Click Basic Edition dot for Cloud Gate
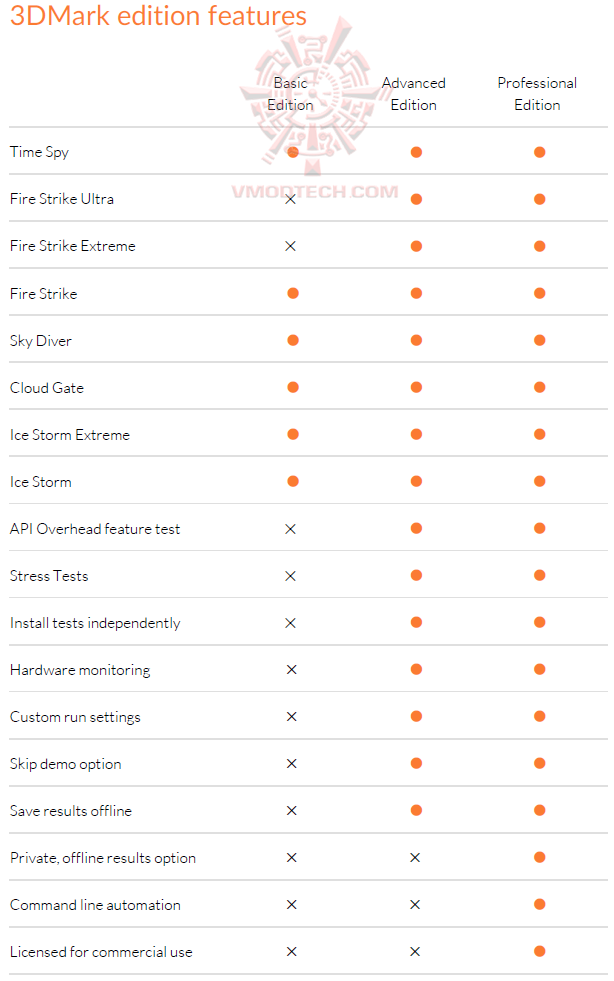 coord(293,387)
